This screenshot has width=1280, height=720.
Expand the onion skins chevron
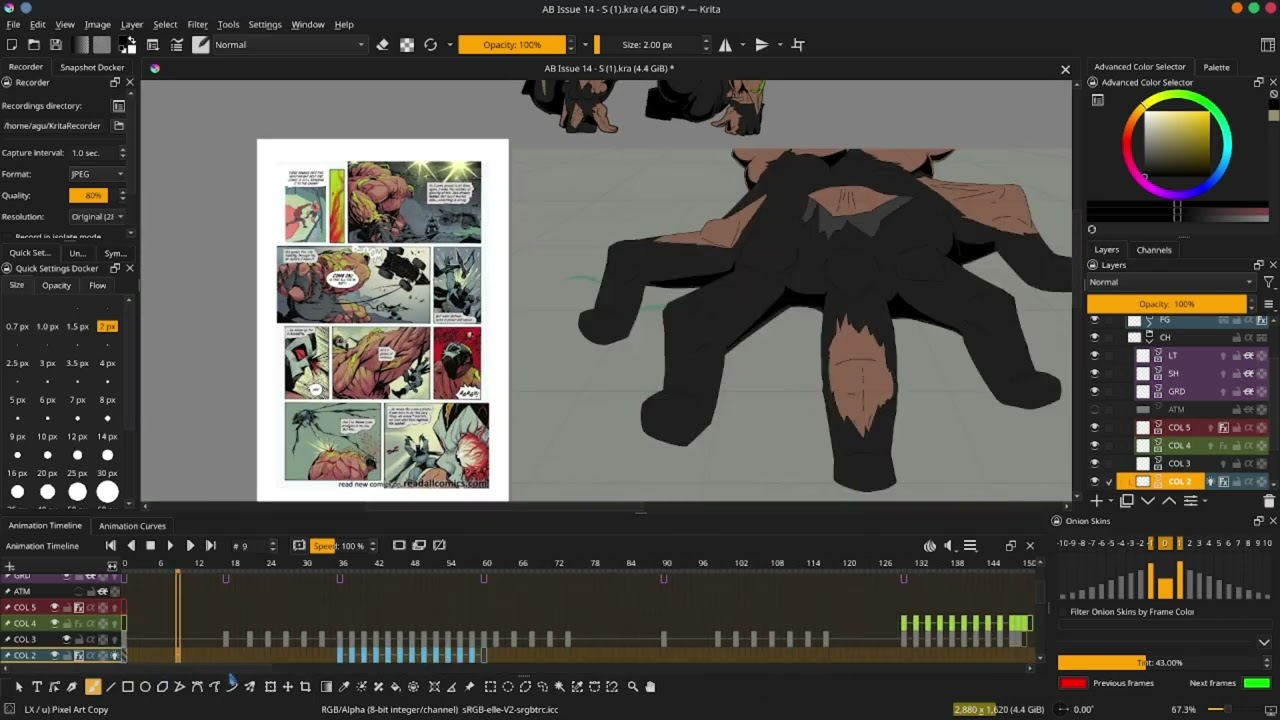pos(1264,643)
